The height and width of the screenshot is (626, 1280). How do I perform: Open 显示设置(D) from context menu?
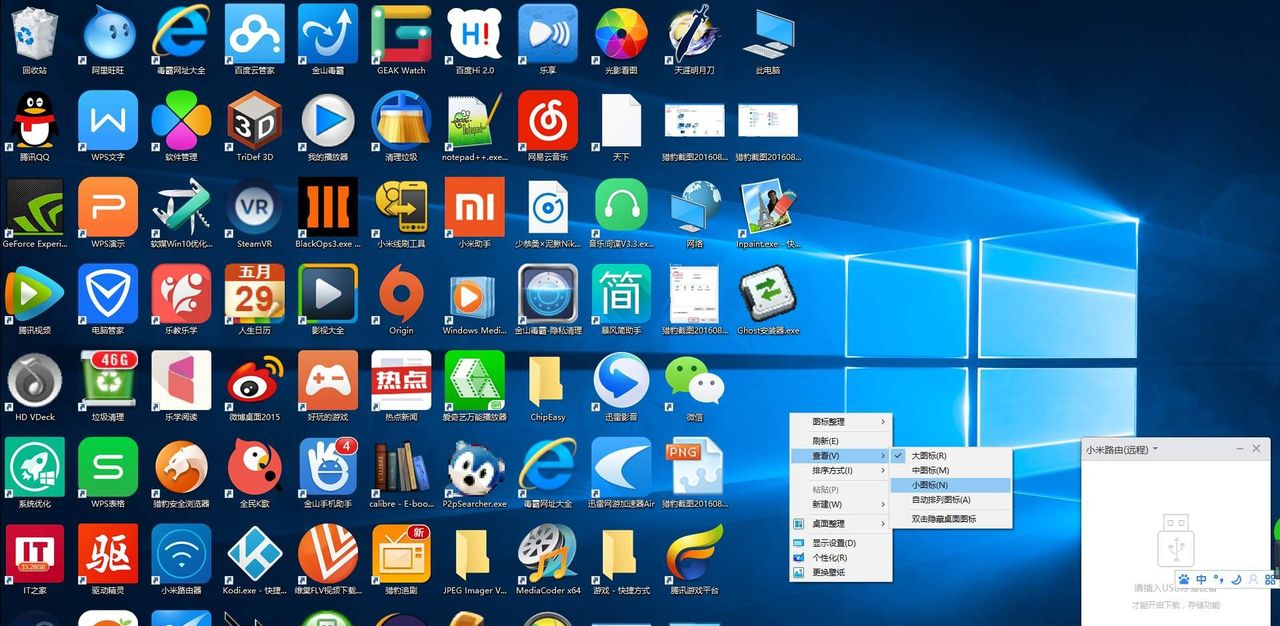pos(839,543)
